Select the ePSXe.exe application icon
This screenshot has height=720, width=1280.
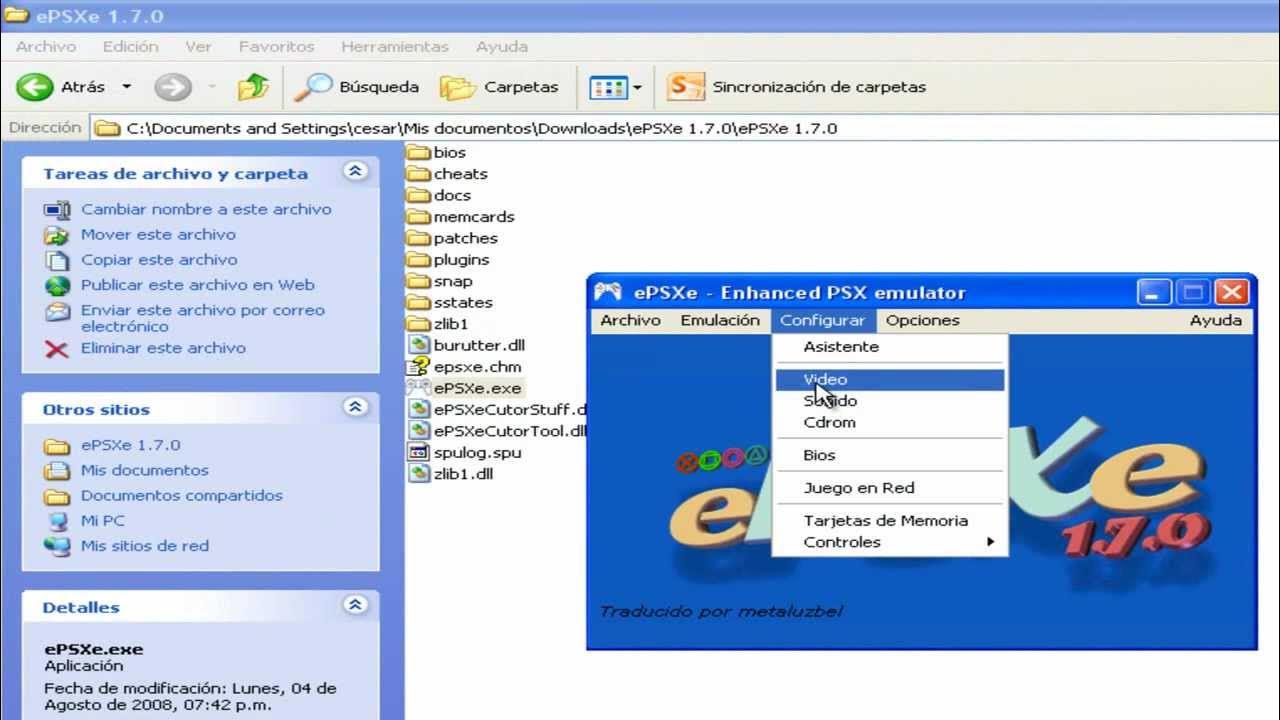click(418, 388)
